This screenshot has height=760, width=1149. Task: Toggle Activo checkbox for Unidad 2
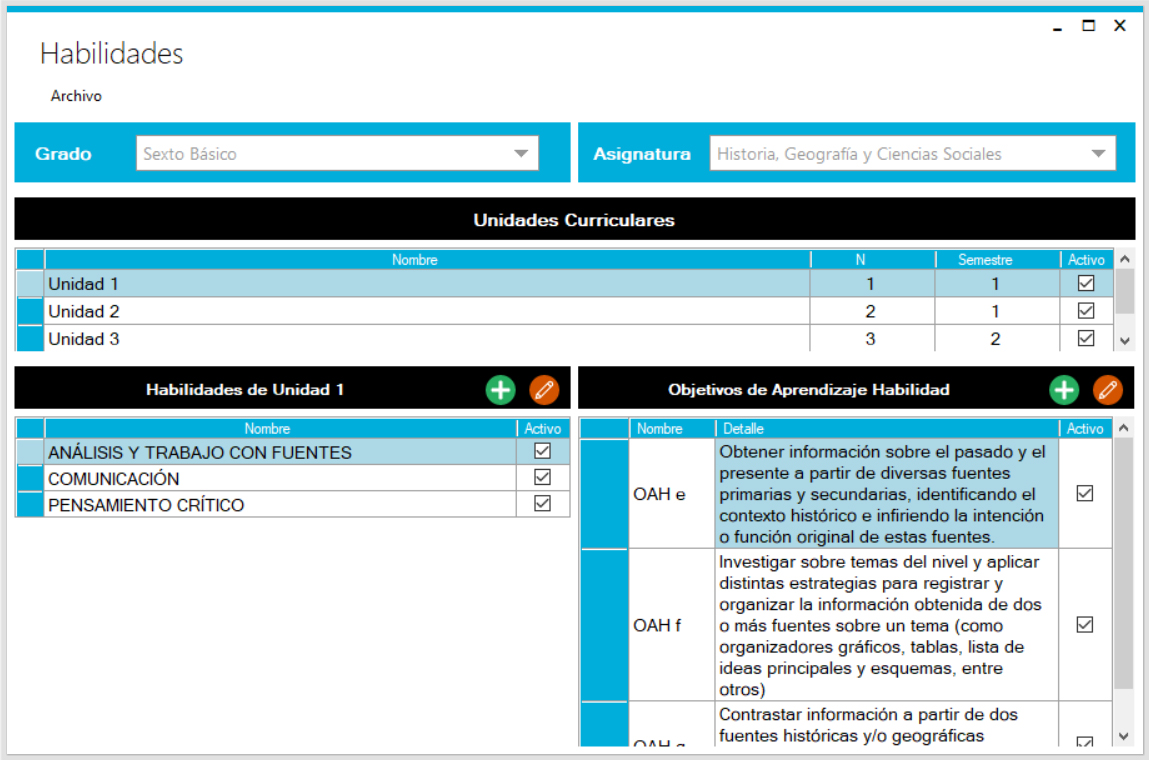point(1086,311)
